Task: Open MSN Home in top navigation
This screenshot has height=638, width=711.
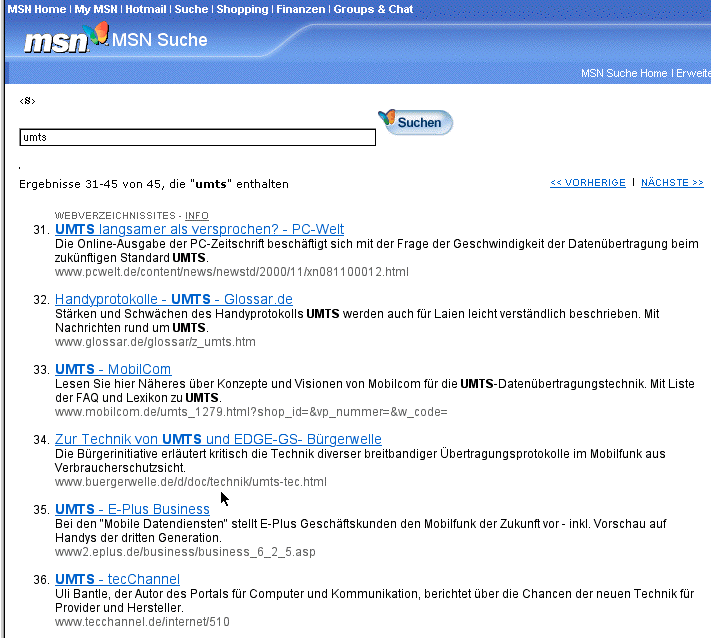Action: pyautogui.click(x=37, y=9)
